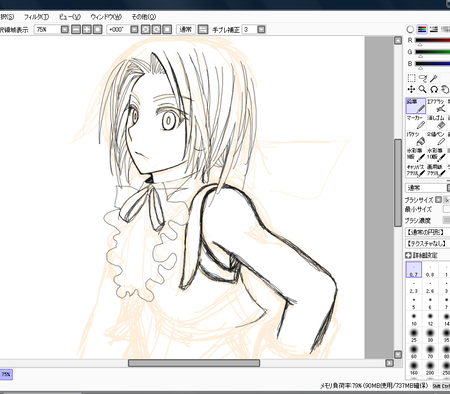Select the pencil (鉛筆) brush tool
450x394 pixels.
click(x=415, y=106)
